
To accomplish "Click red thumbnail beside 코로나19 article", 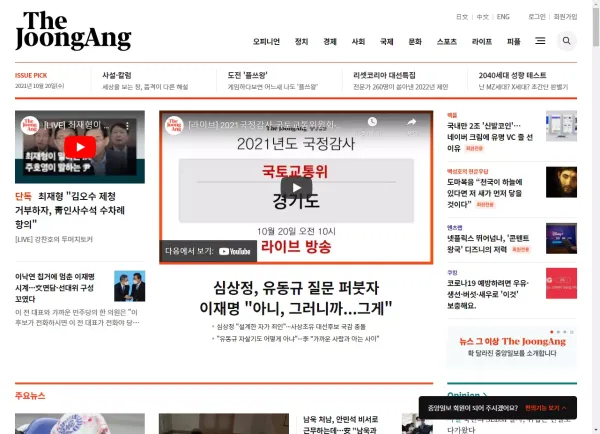I will (x=561, y=283).
